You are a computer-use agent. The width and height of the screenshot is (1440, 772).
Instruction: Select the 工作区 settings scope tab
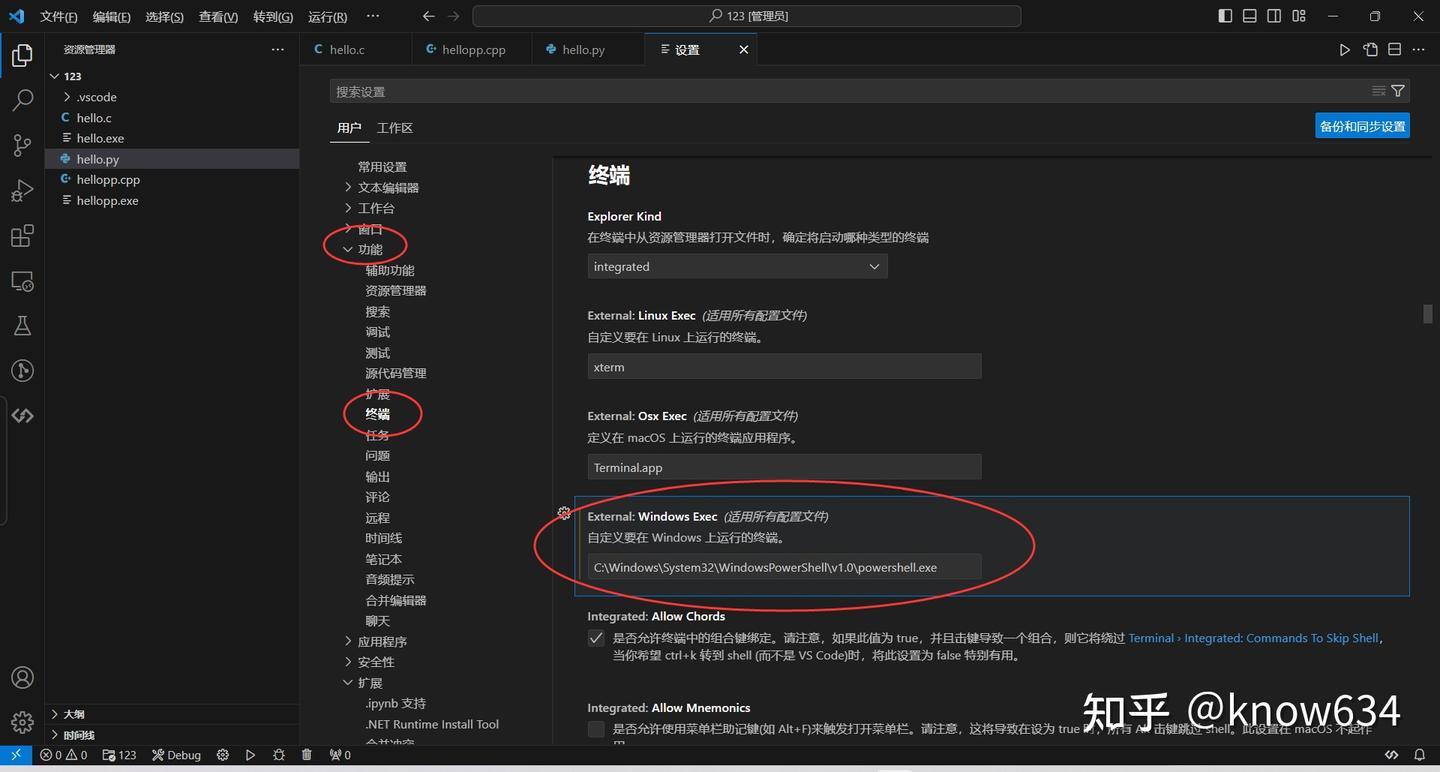(395, 128)
